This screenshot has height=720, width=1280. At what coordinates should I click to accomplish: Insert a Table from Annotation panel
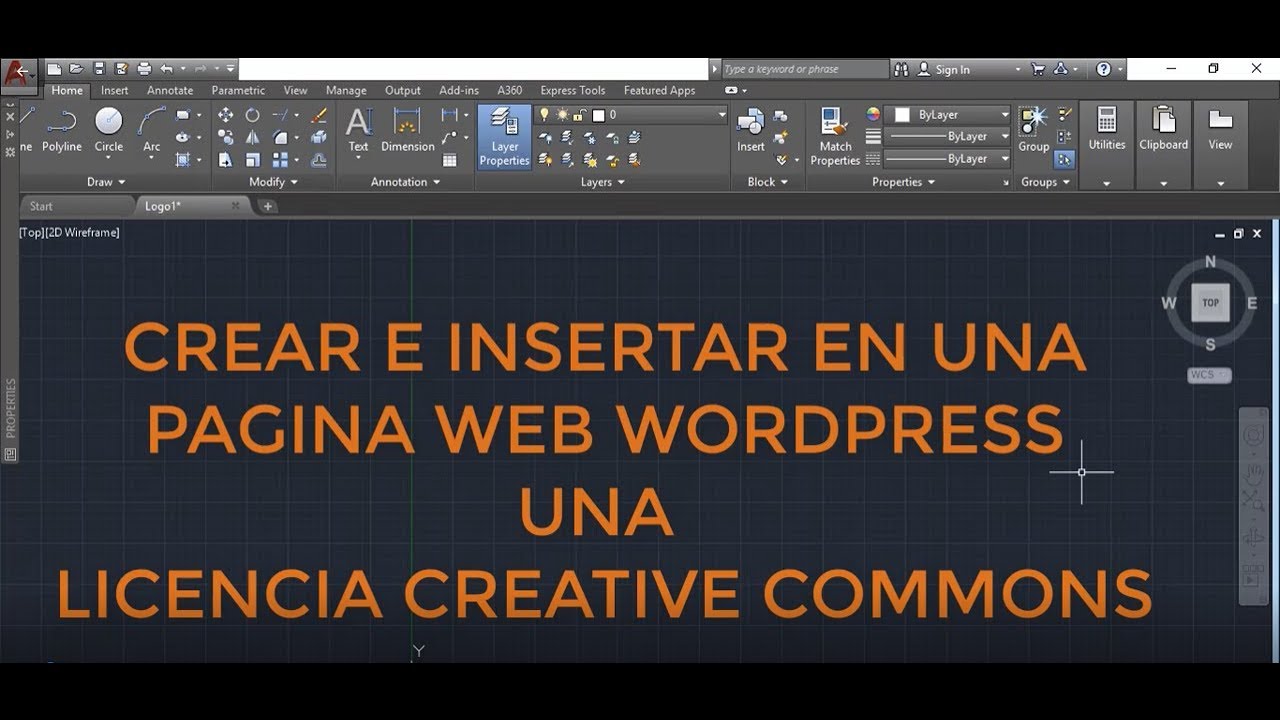450,159
